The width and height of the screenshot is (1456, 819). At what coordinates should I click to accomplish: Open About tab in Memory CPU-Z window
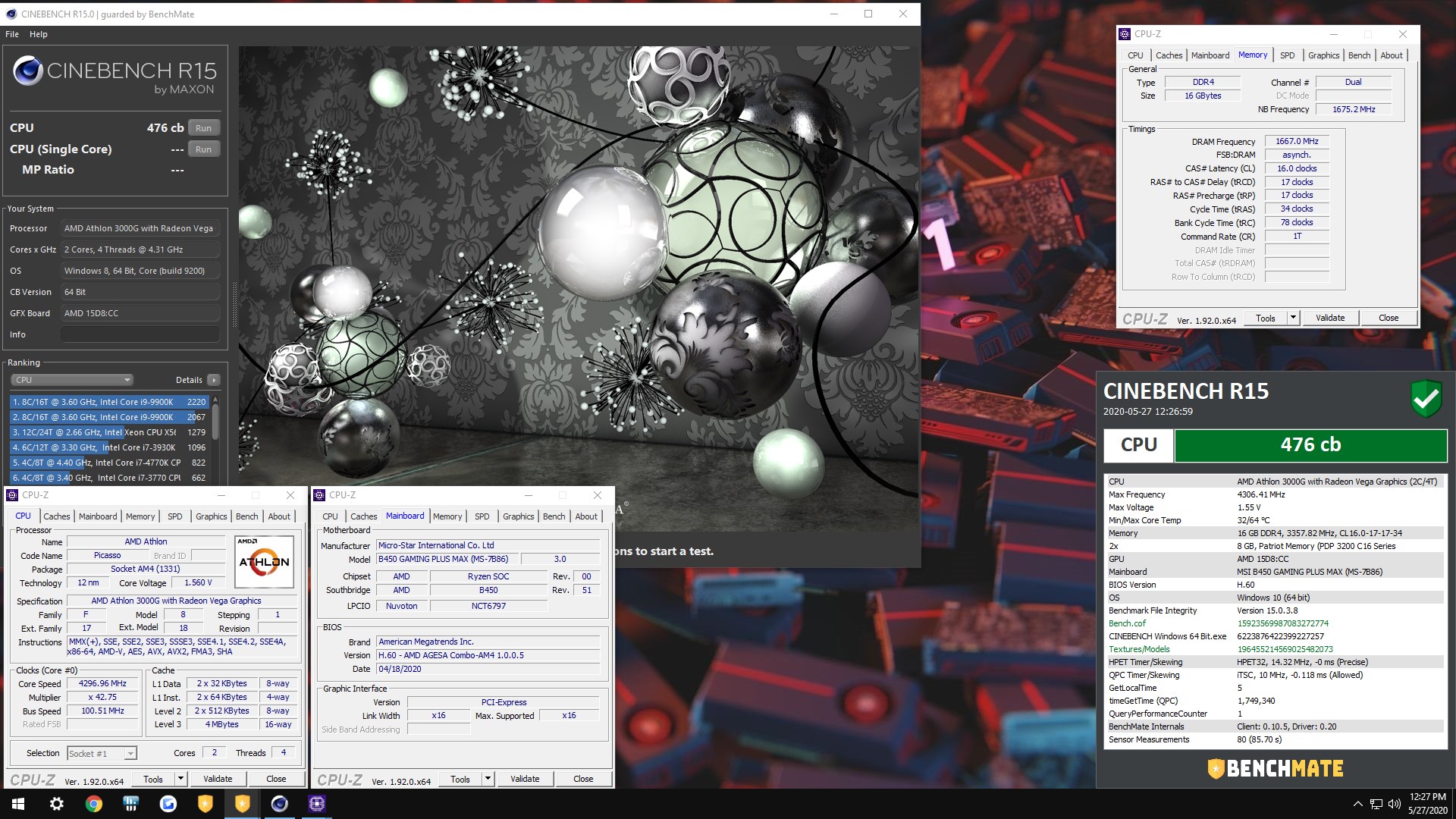(1391, 55)
